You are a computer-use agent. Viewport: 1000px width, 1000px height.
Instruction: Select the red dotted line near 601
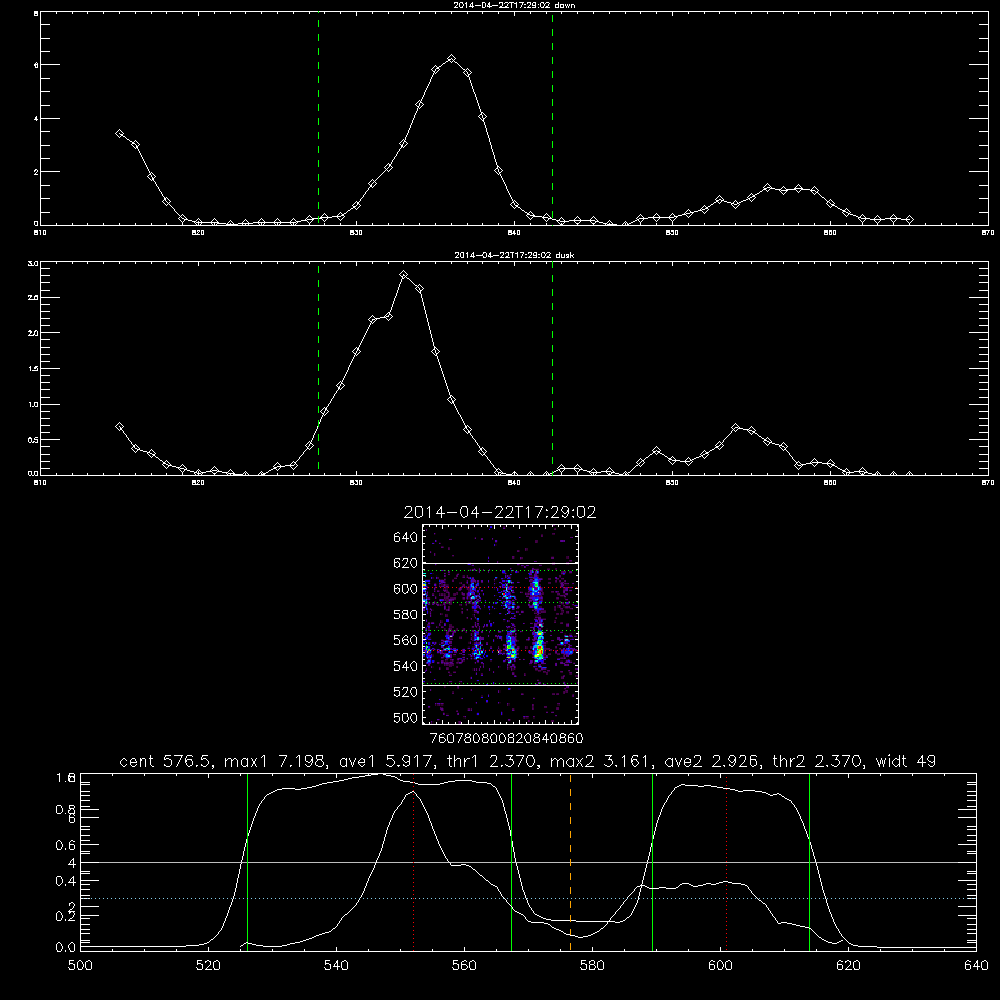tap(726, 861)
